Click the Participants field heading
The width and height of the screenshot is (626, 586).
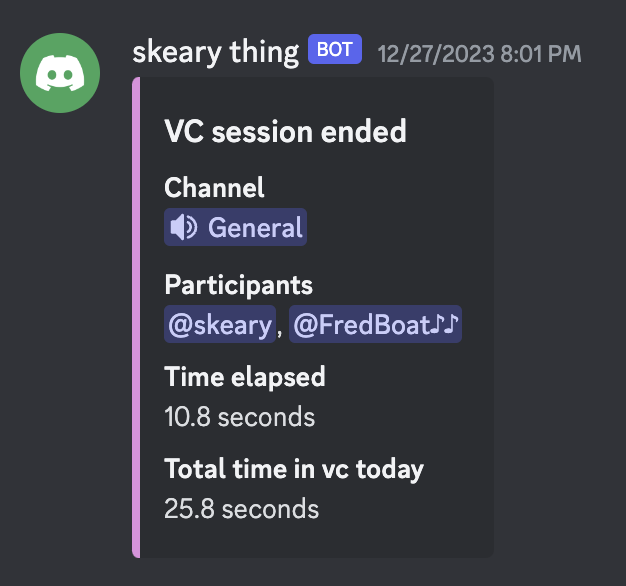pos(238,285)
